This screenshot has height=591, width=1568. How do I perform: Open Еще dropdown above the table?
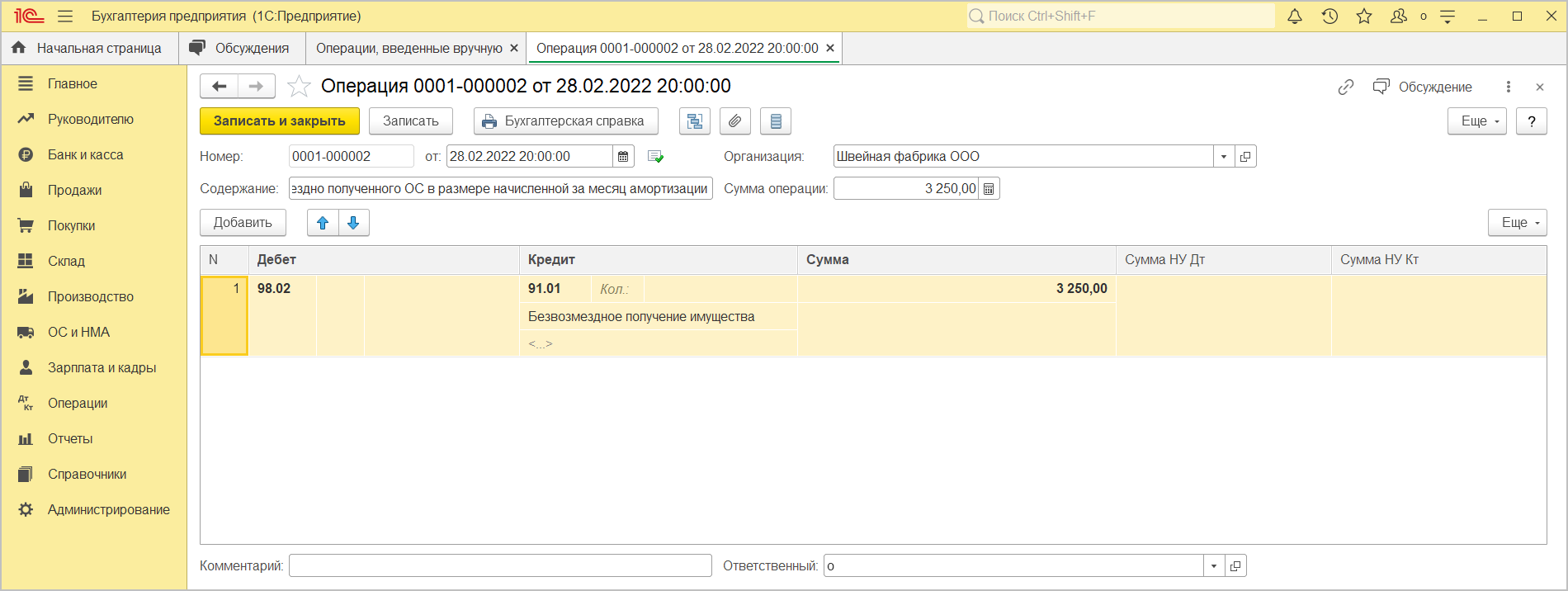coord(1517,223)
